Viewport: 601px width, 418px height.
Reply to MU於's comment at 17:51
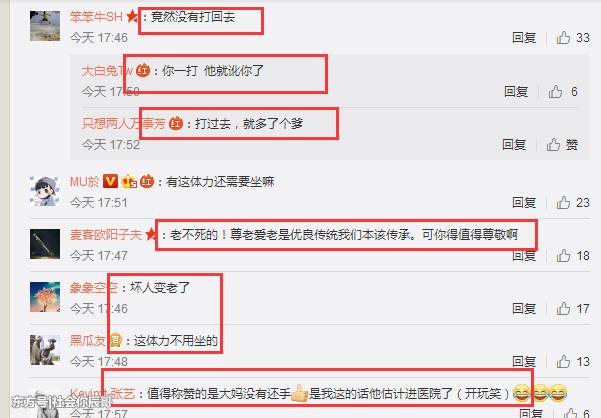pos(524,202)
